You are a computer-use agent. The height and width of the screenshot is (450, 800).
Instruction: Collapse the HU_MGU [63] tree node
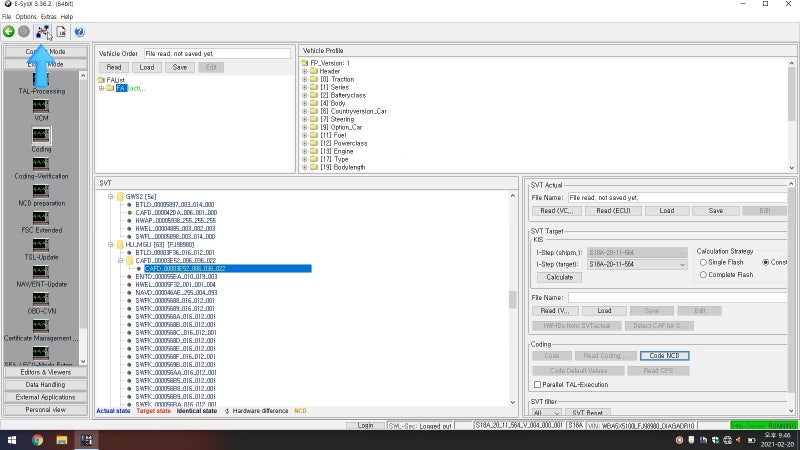[111, 244]
